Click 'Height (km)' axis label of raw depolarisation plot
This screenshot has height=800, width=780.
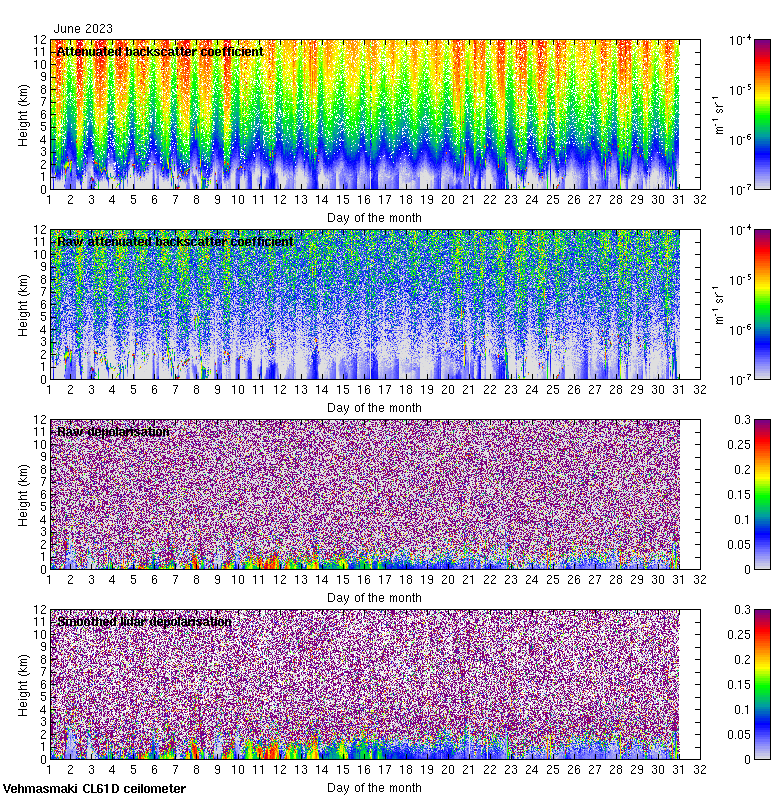point(23,494)
